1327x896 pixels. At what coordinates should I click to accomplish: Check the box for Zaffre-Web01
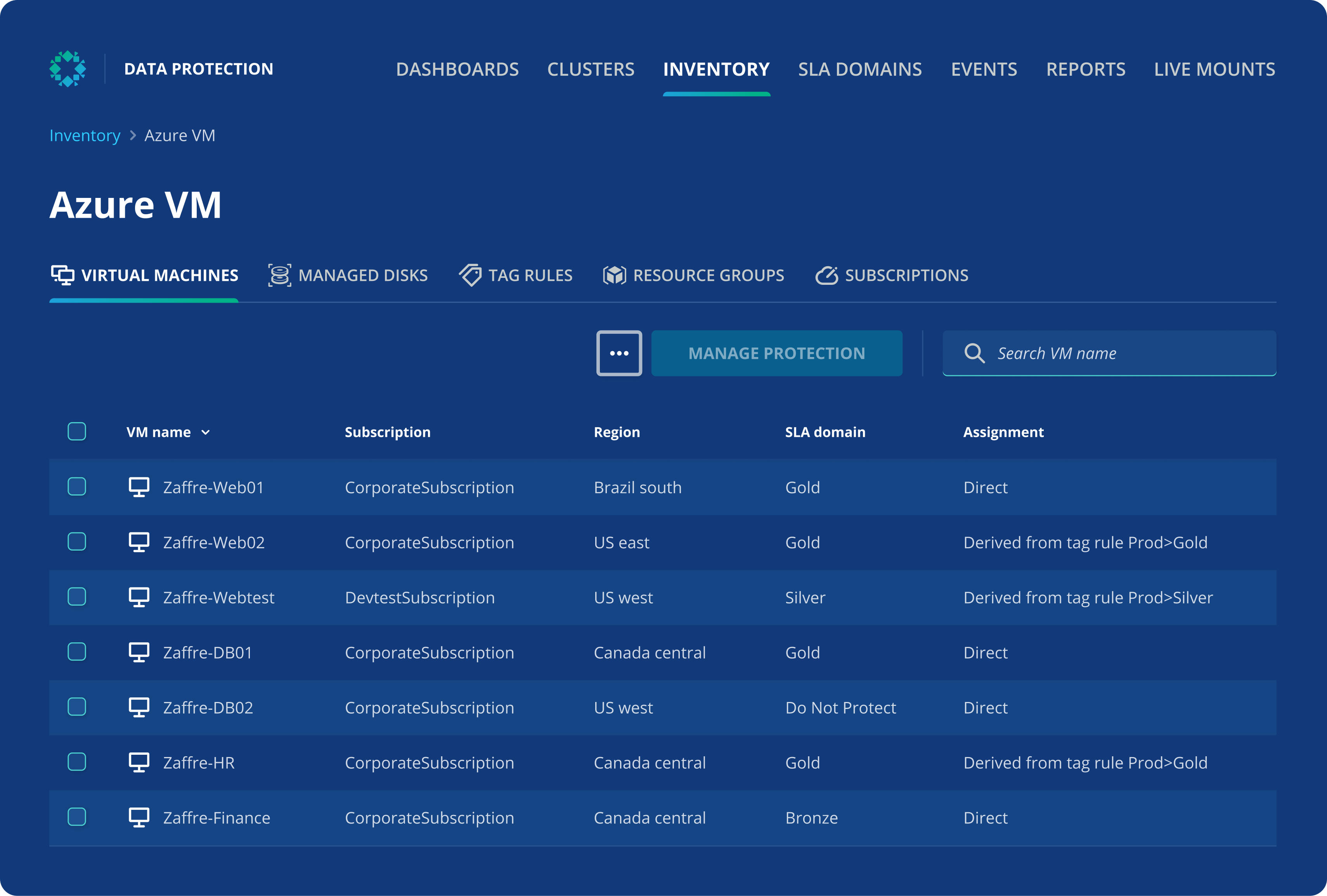point(76,487)
